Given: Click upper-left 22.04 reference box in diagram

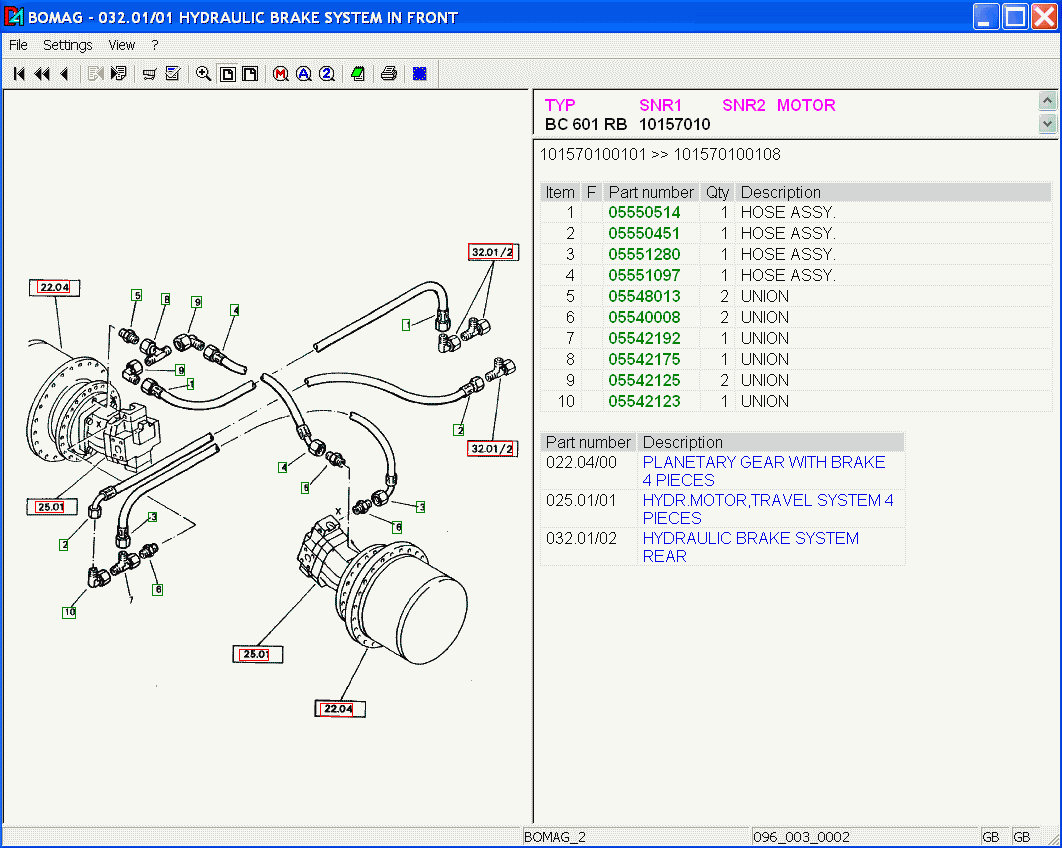Looking at the screenshot, I should point(54,287).
